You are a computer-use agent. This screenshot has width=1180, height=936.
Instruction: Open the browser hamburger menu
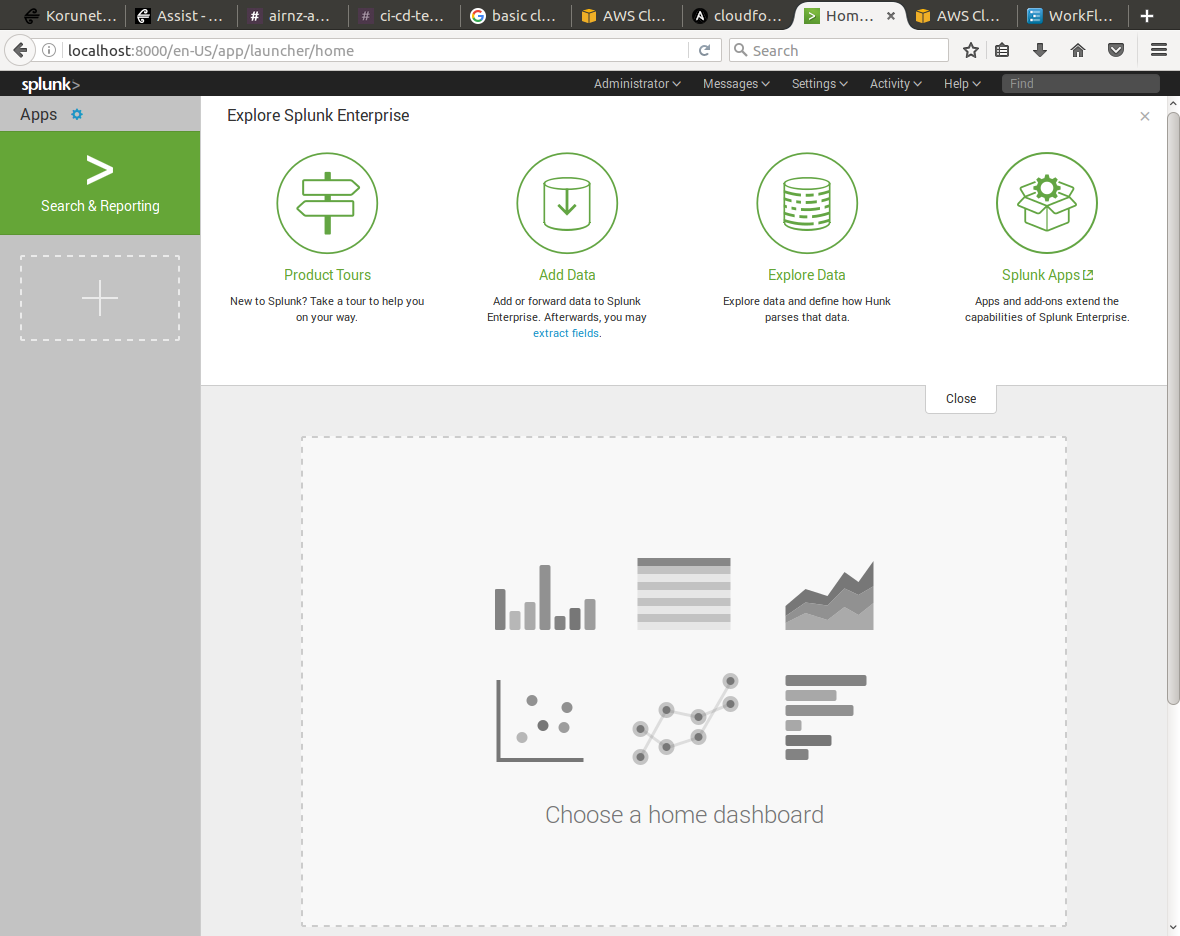tap(1159, 50)
